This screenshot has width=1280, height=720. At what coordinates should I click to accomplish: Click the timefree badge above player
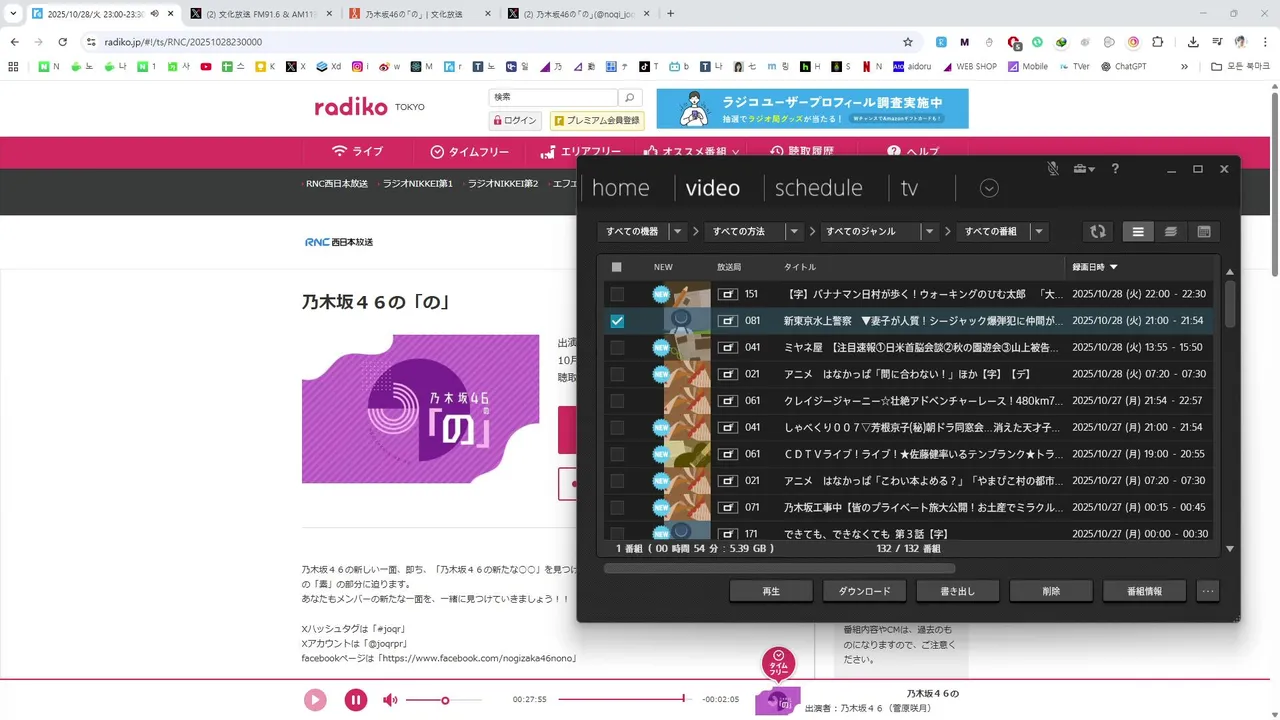click(779, 664)
